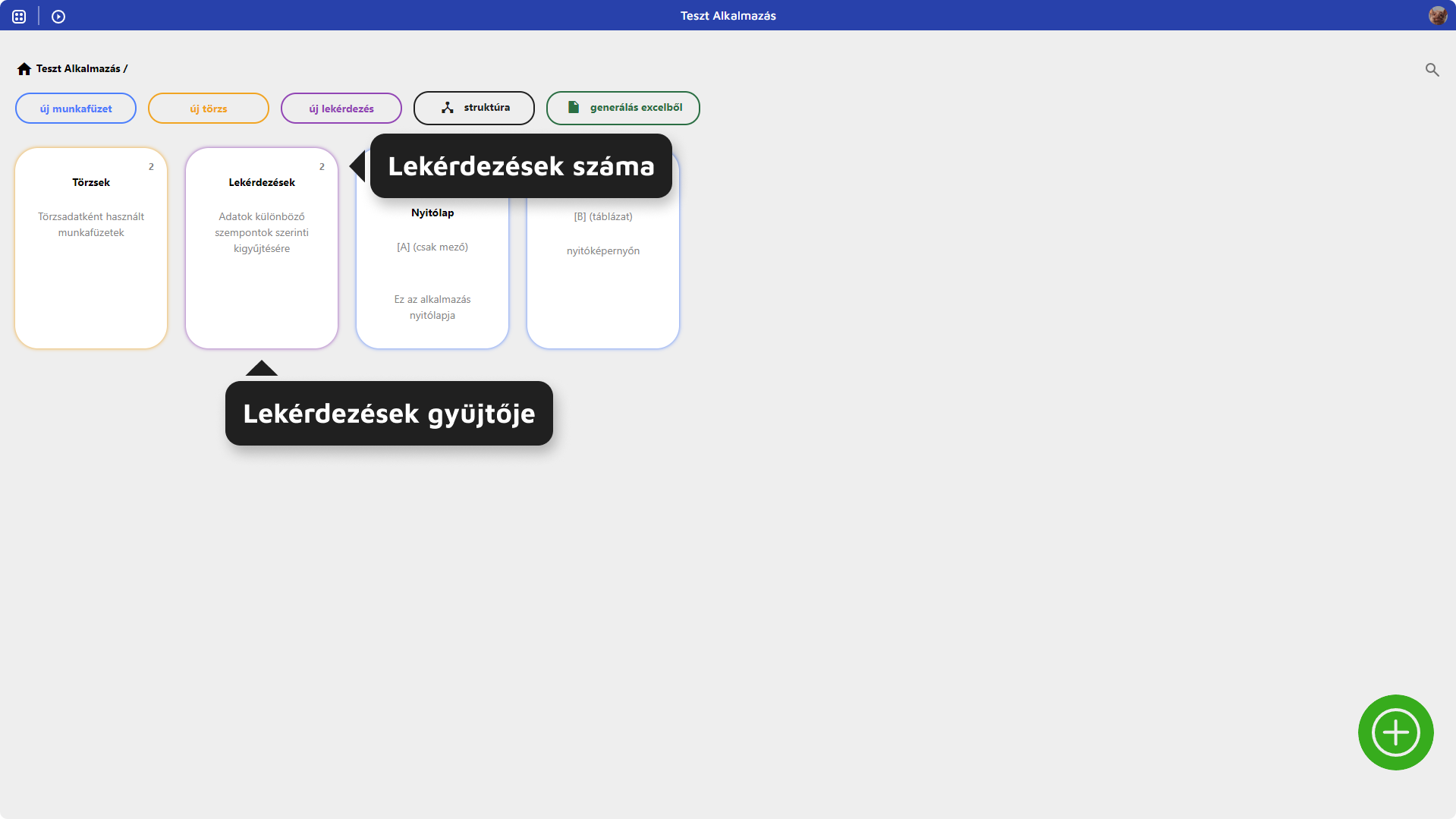Open the 'struktúra' button
Screen dimensions: 1456x819
(474, 108)
